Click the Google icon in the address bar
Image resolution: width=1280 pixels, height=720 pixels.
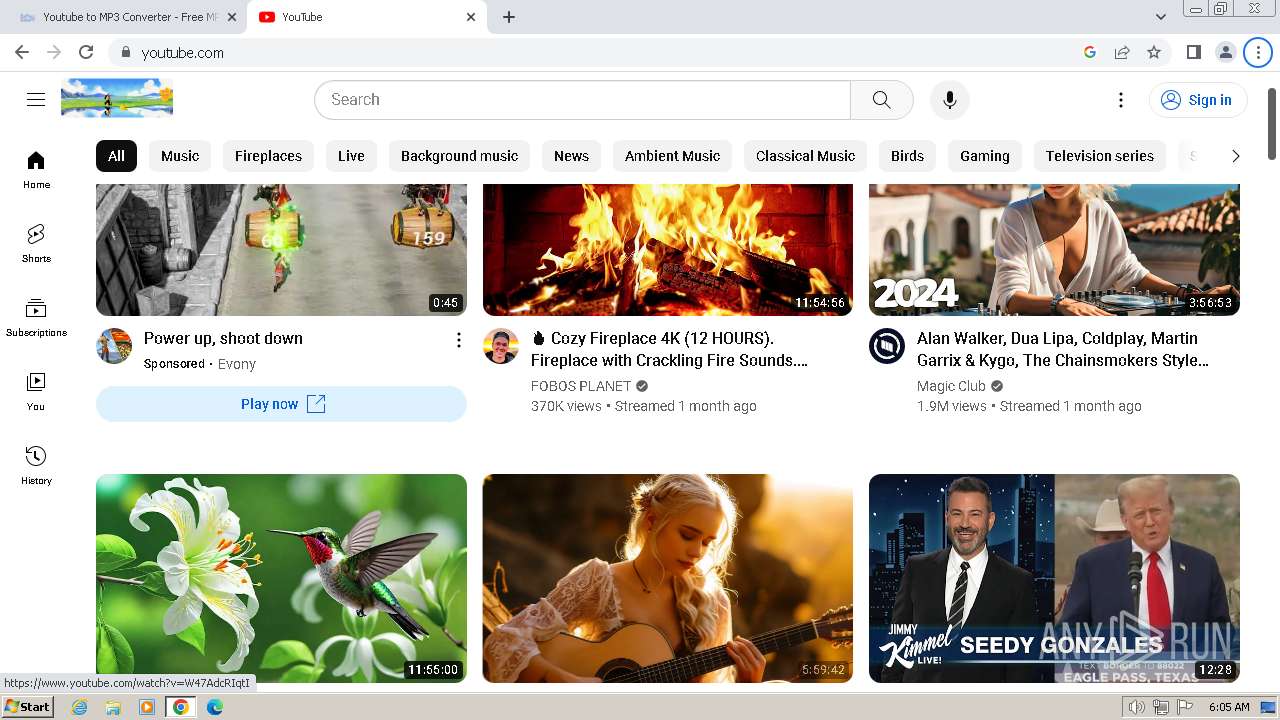pyautogui.click(x=1090, y=52)
